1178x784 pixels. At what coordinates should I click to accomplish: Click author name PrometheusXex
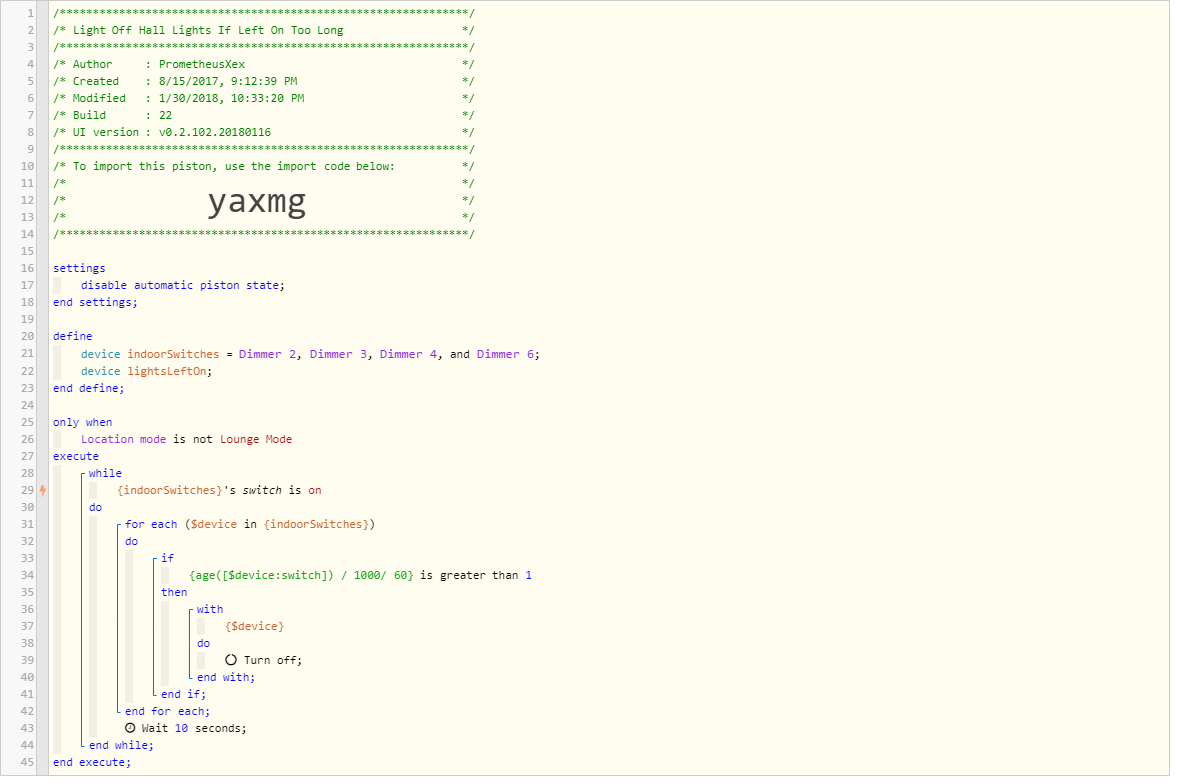(x=202, y=65)
